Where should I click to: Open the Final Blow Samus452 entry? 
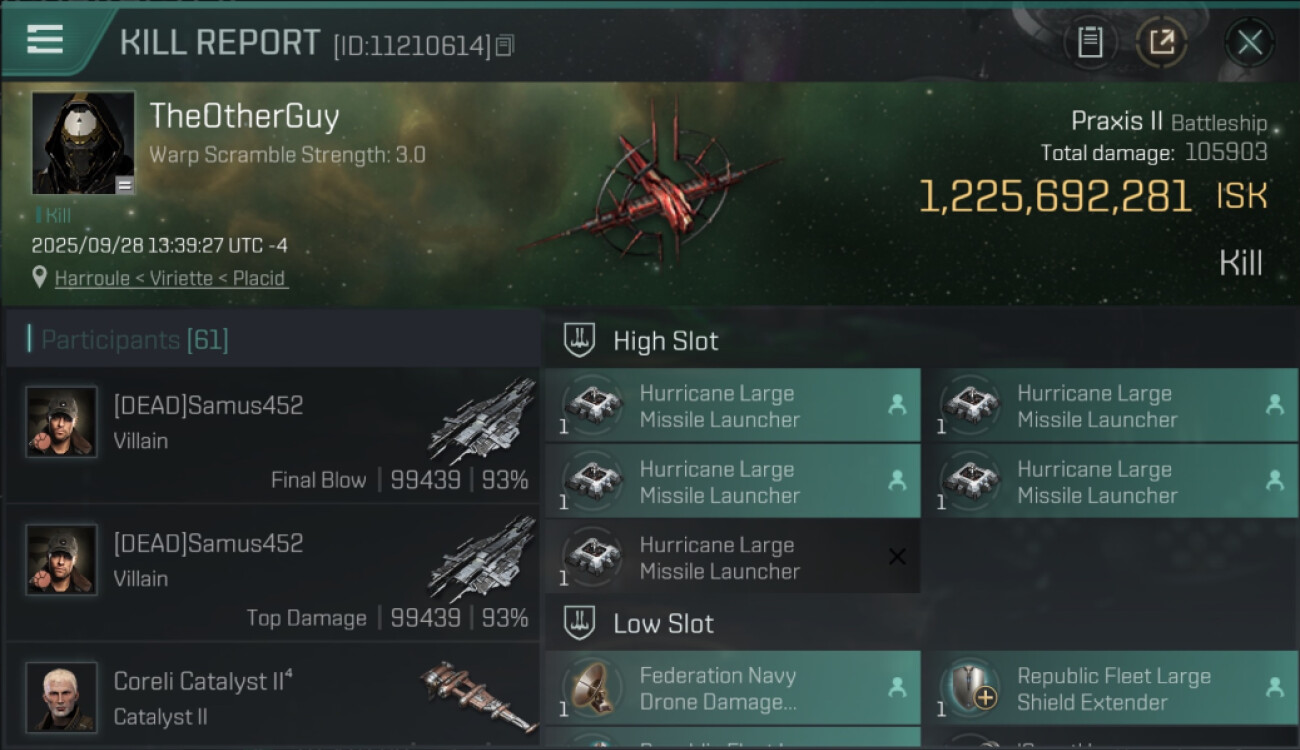coord(274,436)
